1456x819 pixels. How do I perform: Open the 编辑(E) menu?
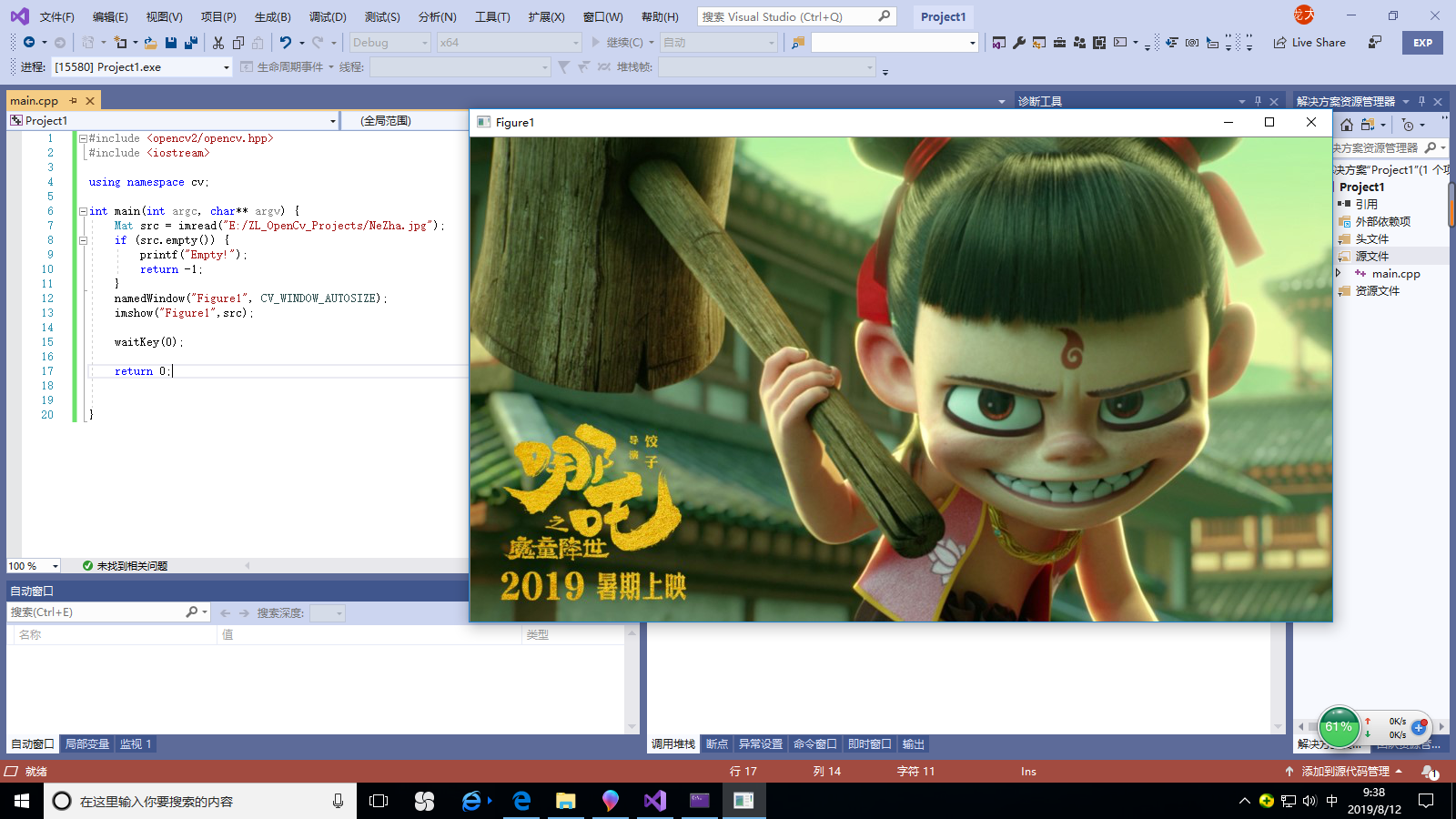click(x=110, y=16)
